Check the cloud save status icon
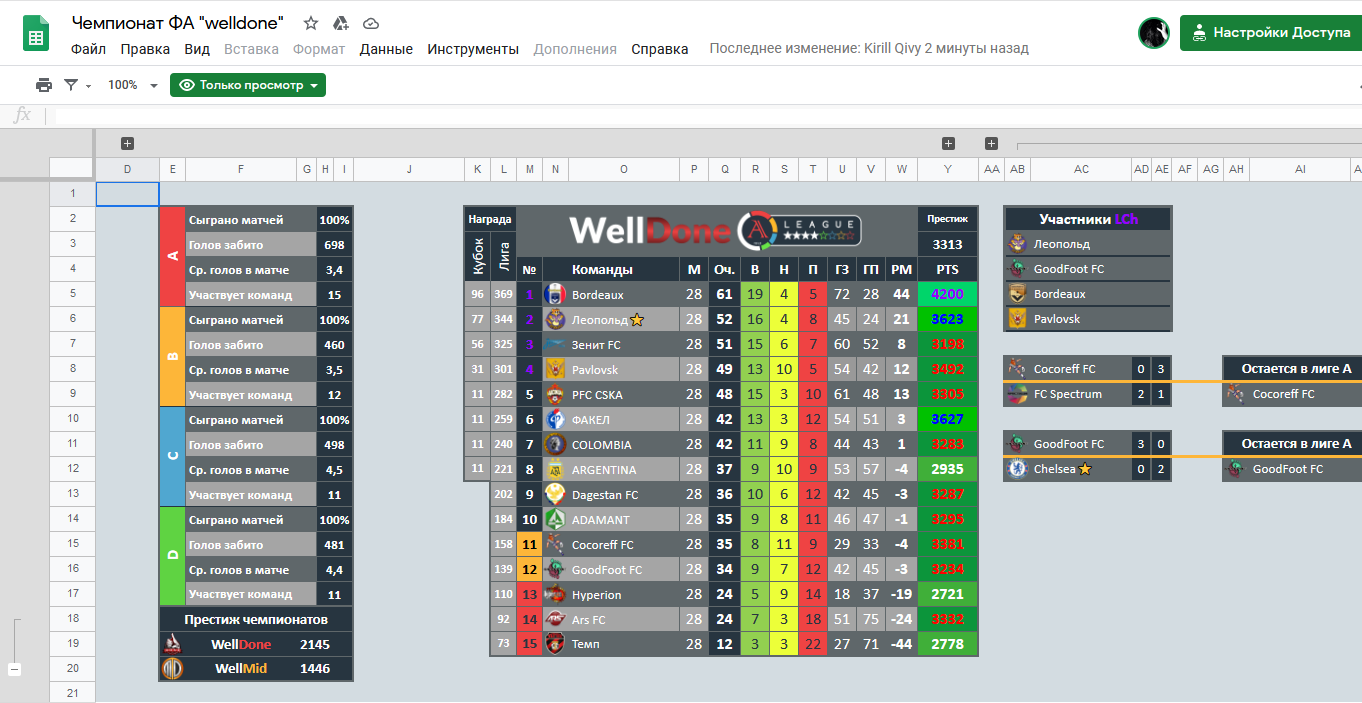 pyautogui.click(x=371, y=23)
